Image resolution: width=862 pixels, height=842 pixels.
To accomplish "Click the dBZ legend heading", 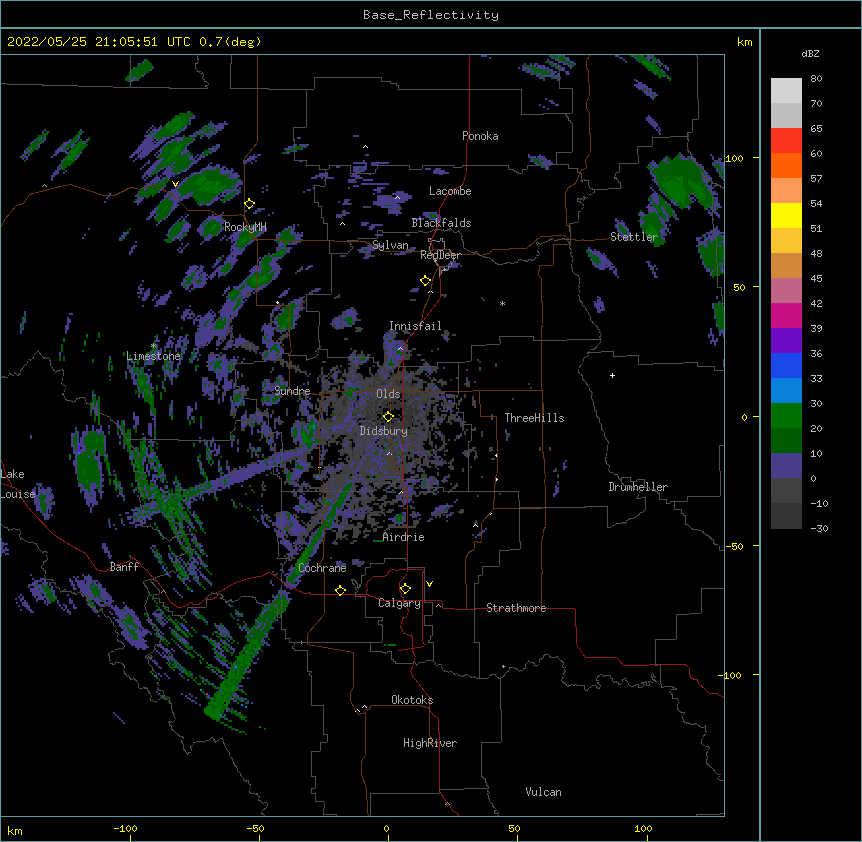I will [x=810, y=54].
